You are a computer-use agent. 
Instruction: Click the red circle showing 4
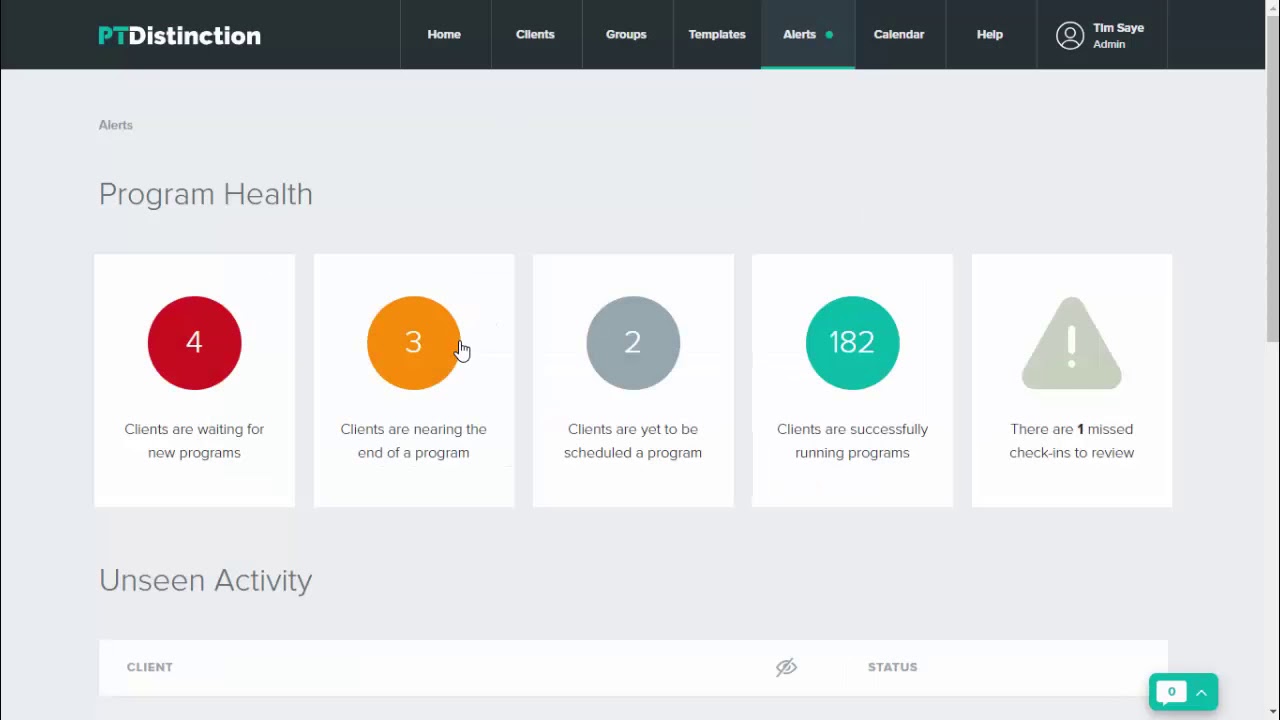[x=194, y=343]
